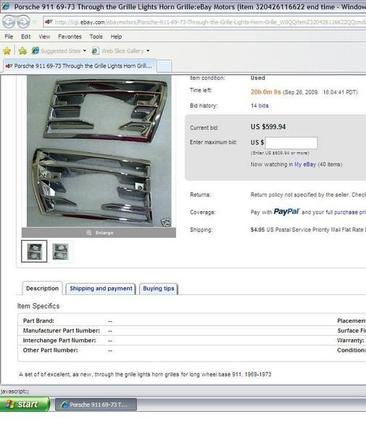The width and height of the screenshot is (366, 435).
Task: Select the Porsche 911 taskbar window button
Action: (x=96, y=405)
